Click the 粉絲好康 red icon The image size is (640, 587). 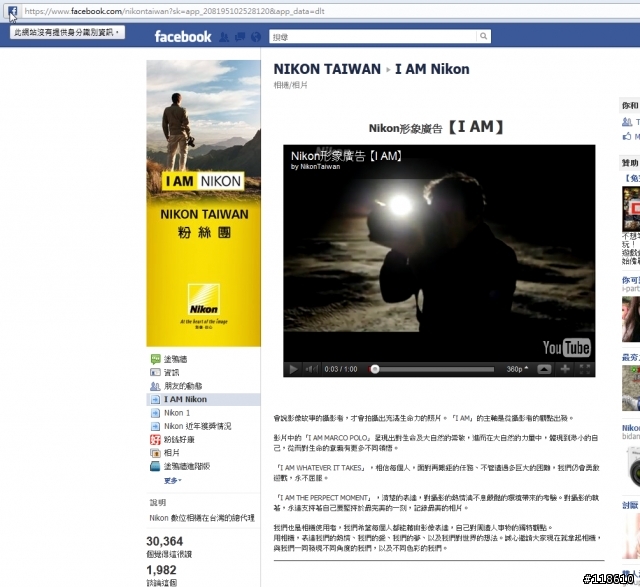tap(156, 440)
